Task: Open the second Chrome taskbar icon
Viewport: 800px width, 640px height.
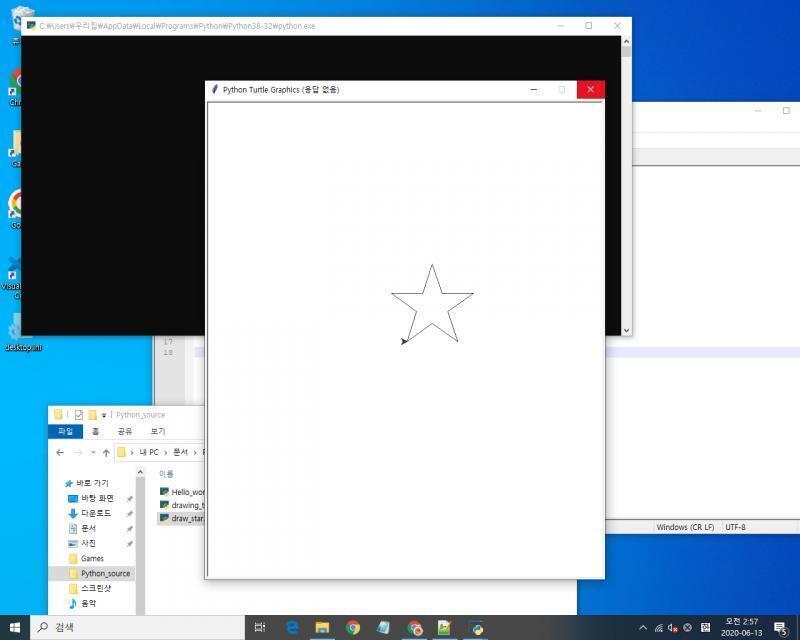Action: 415,627
